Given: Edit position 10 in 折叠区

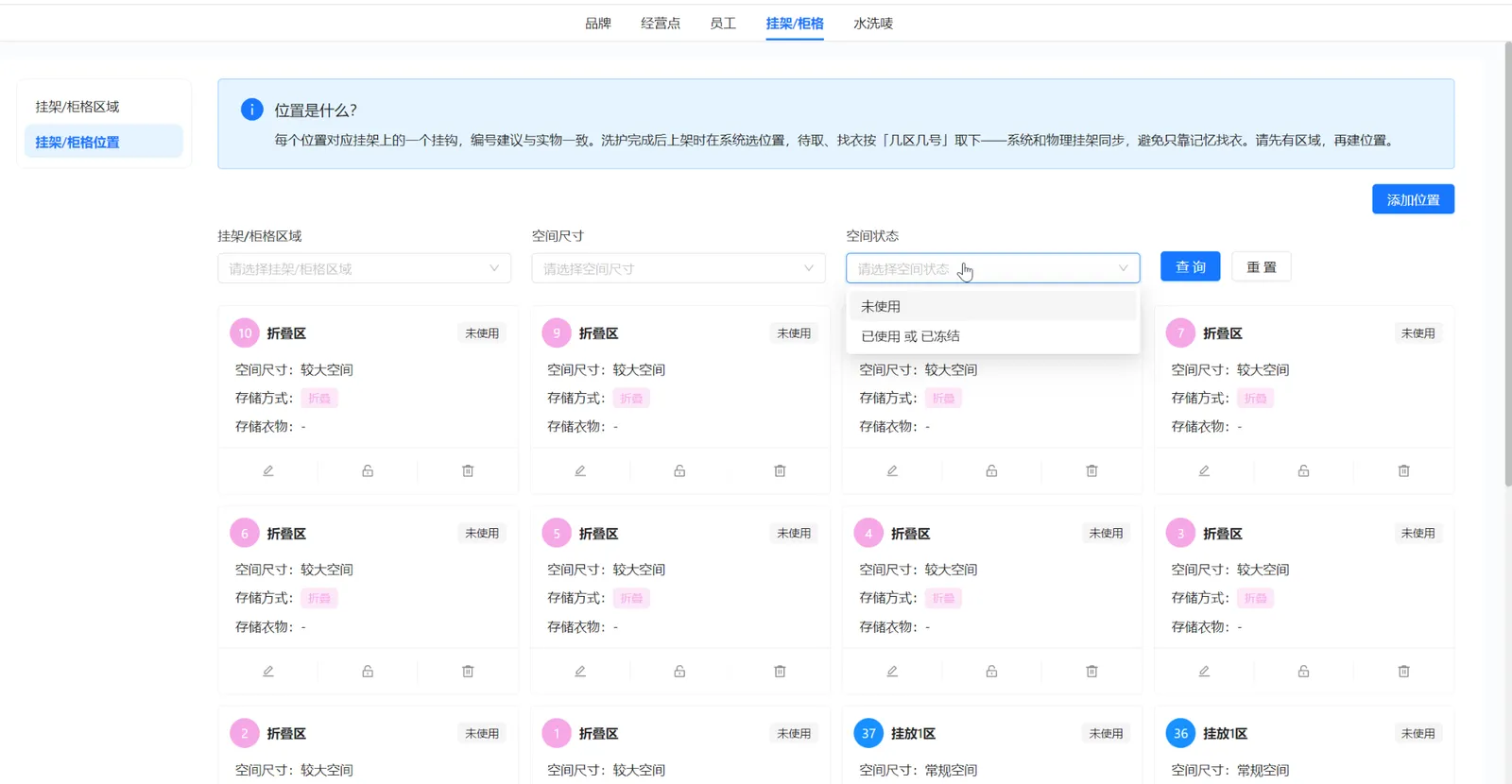Looking at the screenshot, I should [268, 470].
